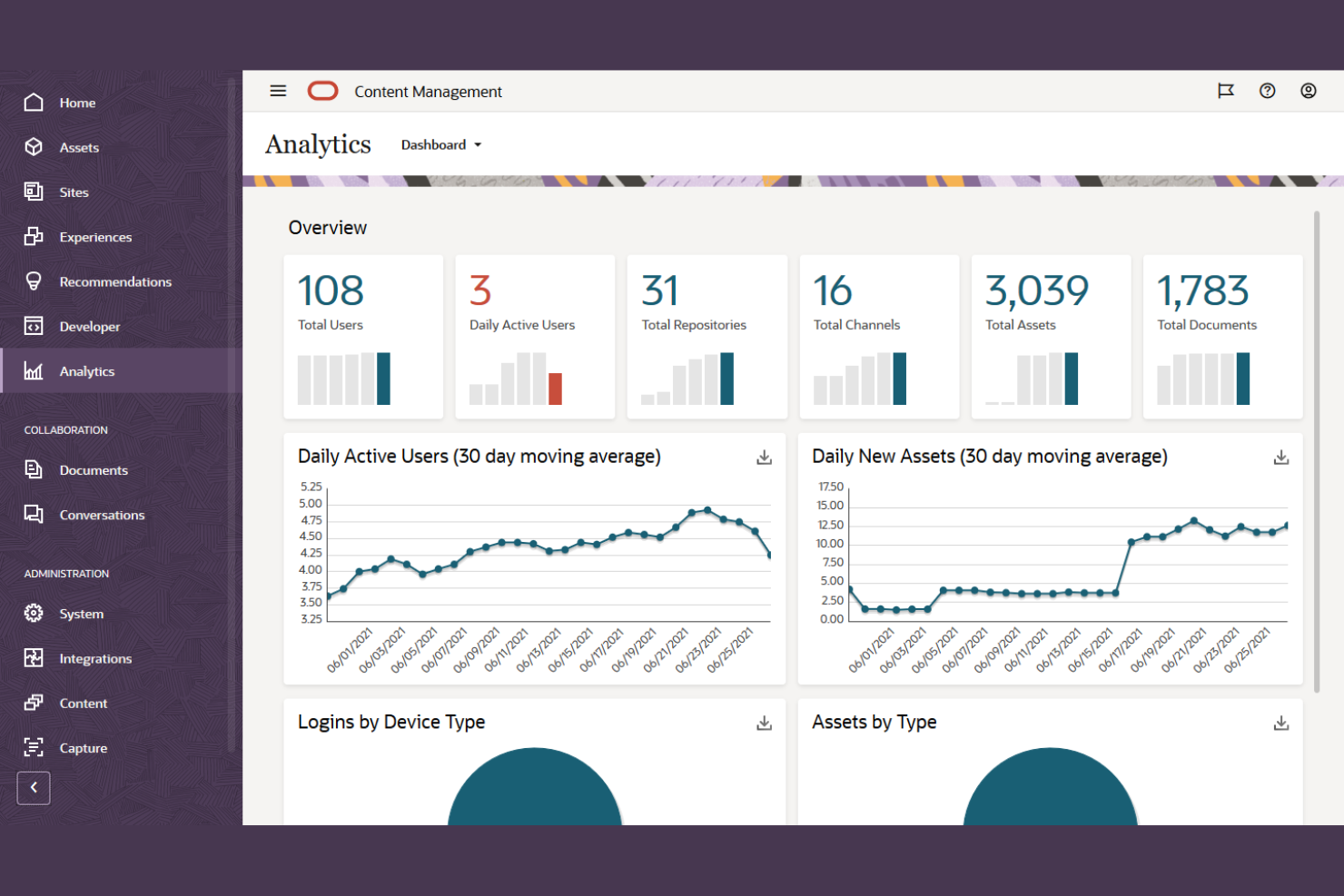Click the Sites icon in sidebar
1344x896 pixels.
point(34,192)
